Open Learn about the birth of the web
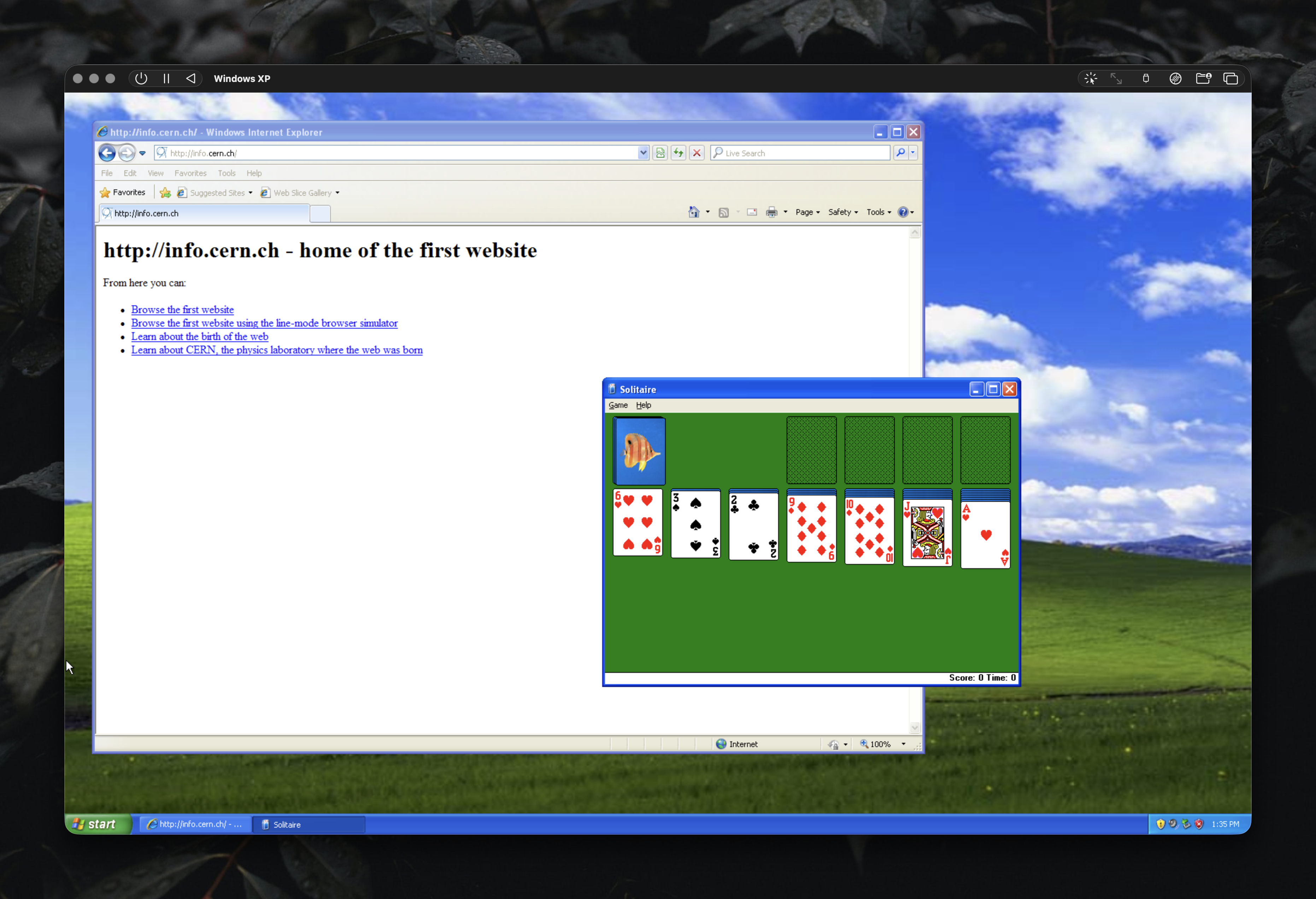 tap(199, 337)
